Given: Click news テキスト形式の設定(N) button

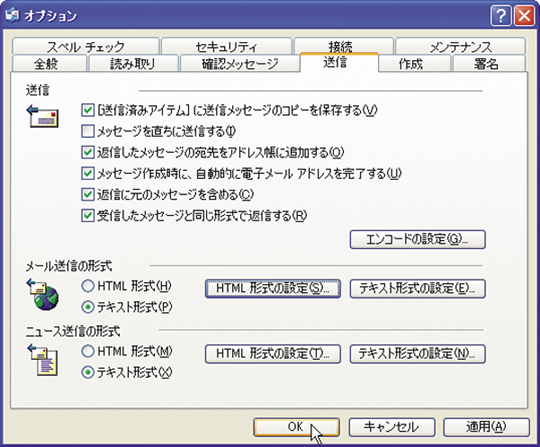Looking at the screenshot, I should click(x=418, y=354).
